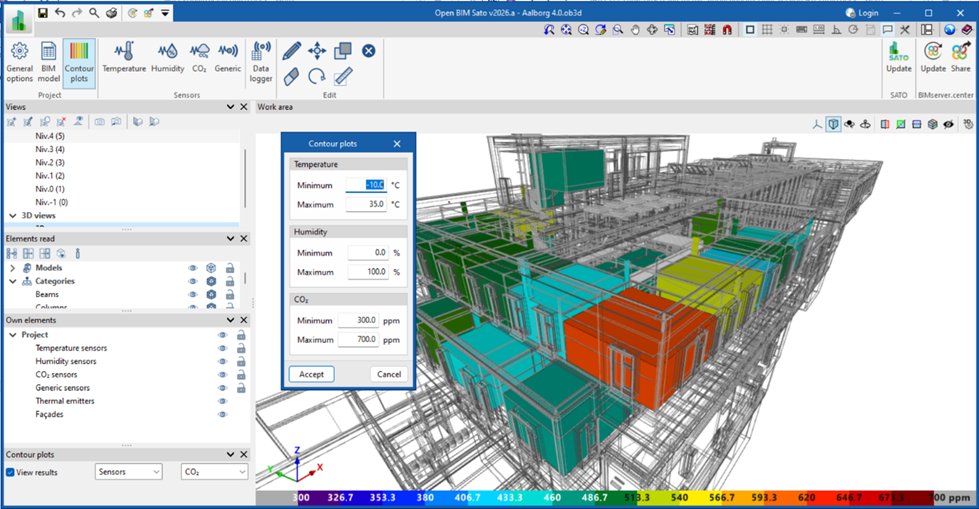
Task: Toggle visibility of CO₂ sensors
Action: click(x=222, y=374)
